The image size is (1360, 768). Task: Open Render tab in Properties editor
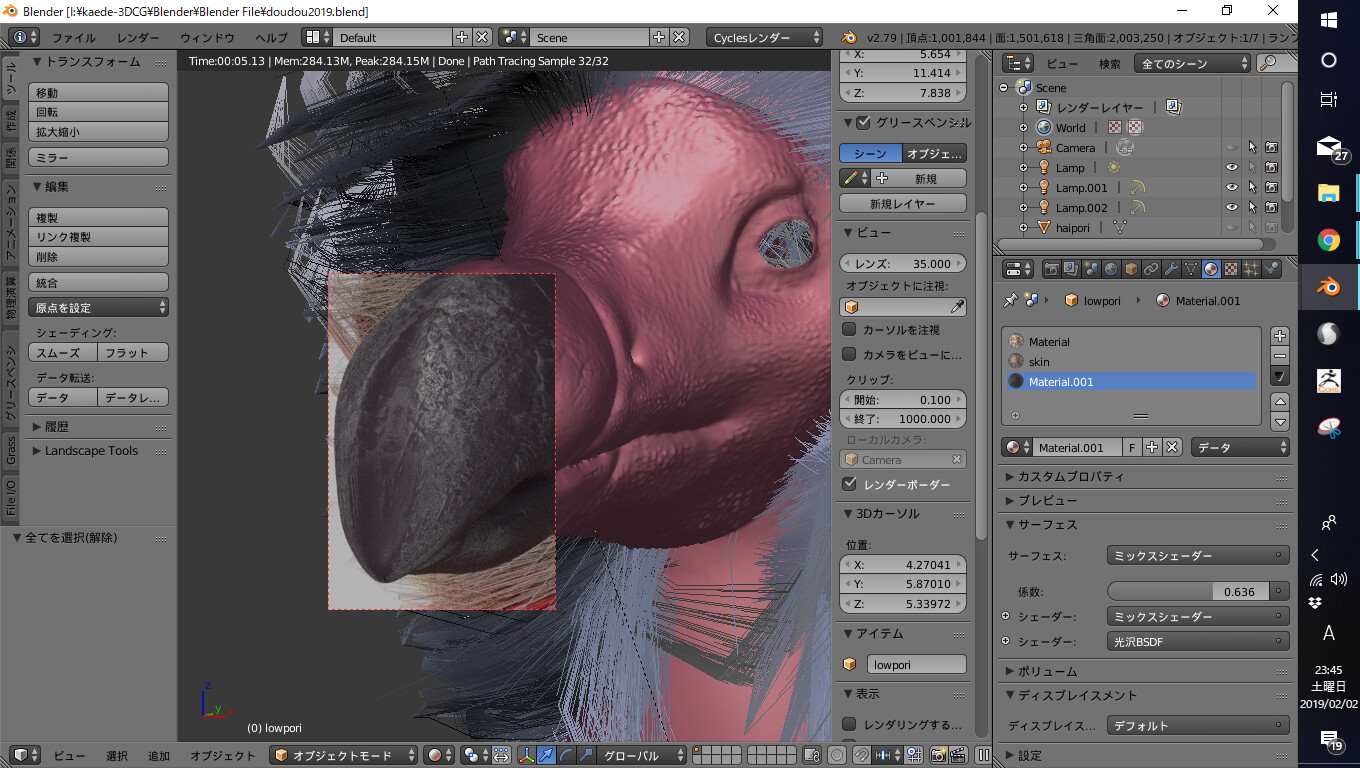1052,269
